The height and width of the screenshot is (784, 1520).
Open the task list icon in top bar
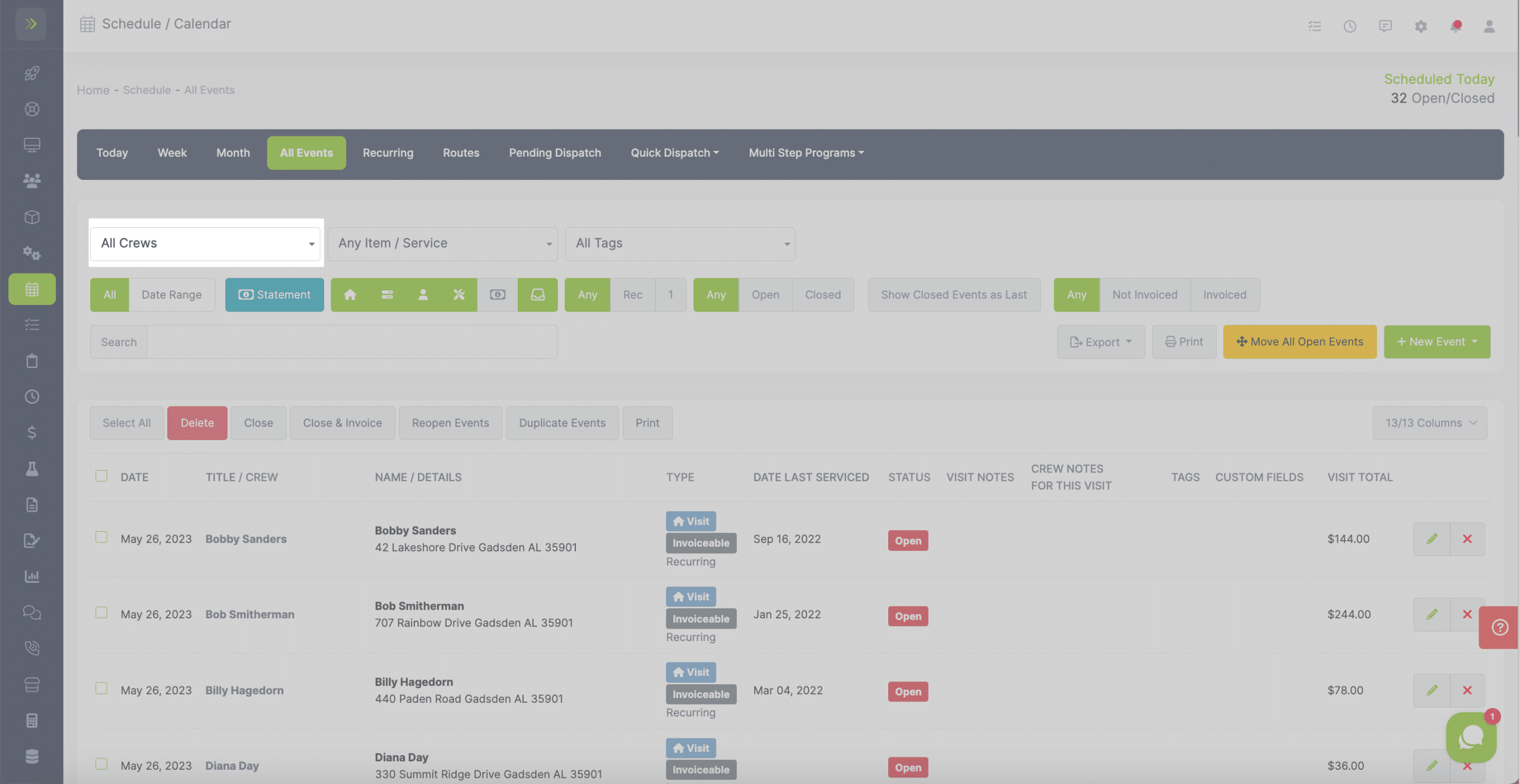pyautogui.click(x=1315, y=26)
